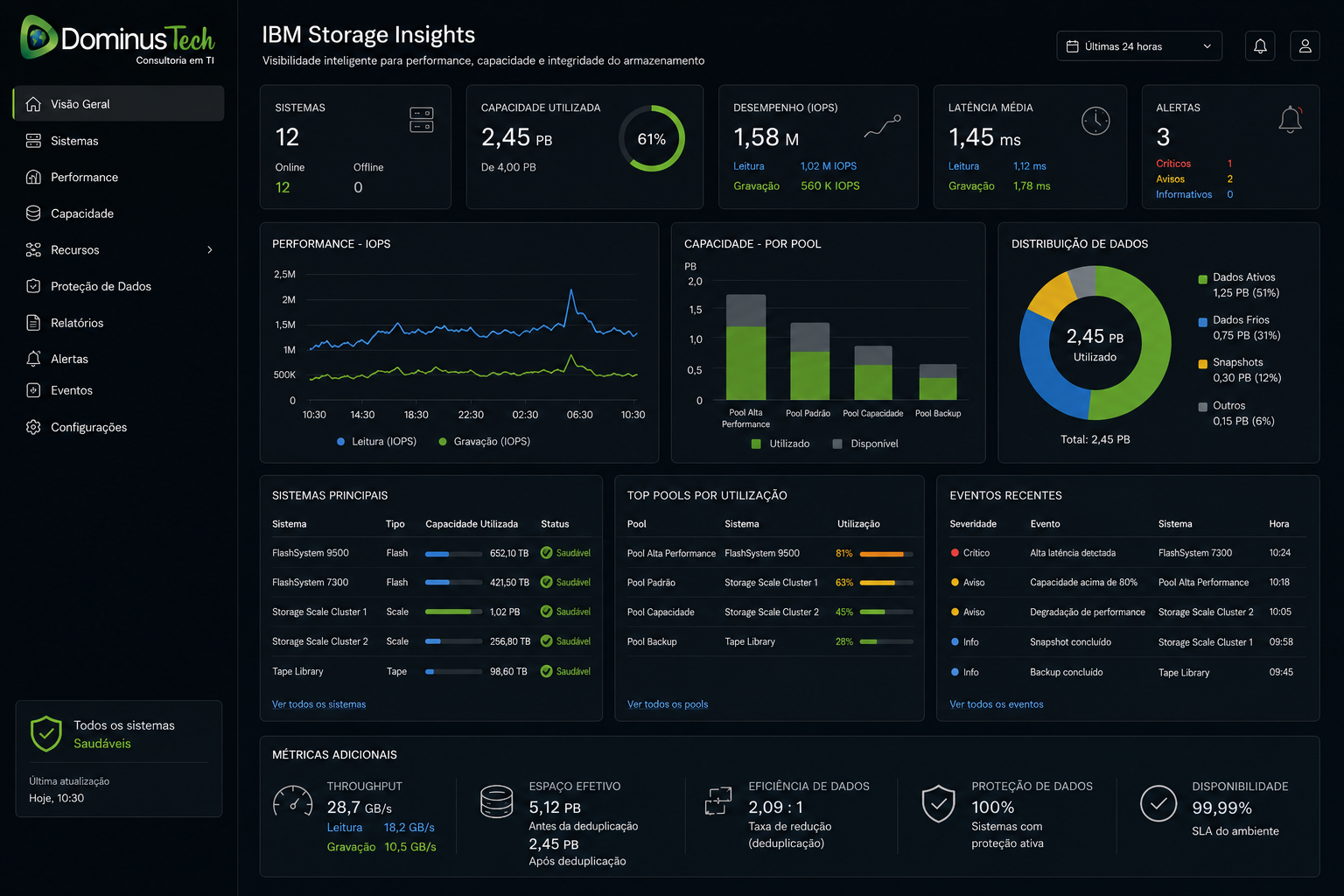Image resolution: width=1344 pixels, height=896 pixels.
Task: Click the Críticos alert count row
Action: [x=1194, y=164]
